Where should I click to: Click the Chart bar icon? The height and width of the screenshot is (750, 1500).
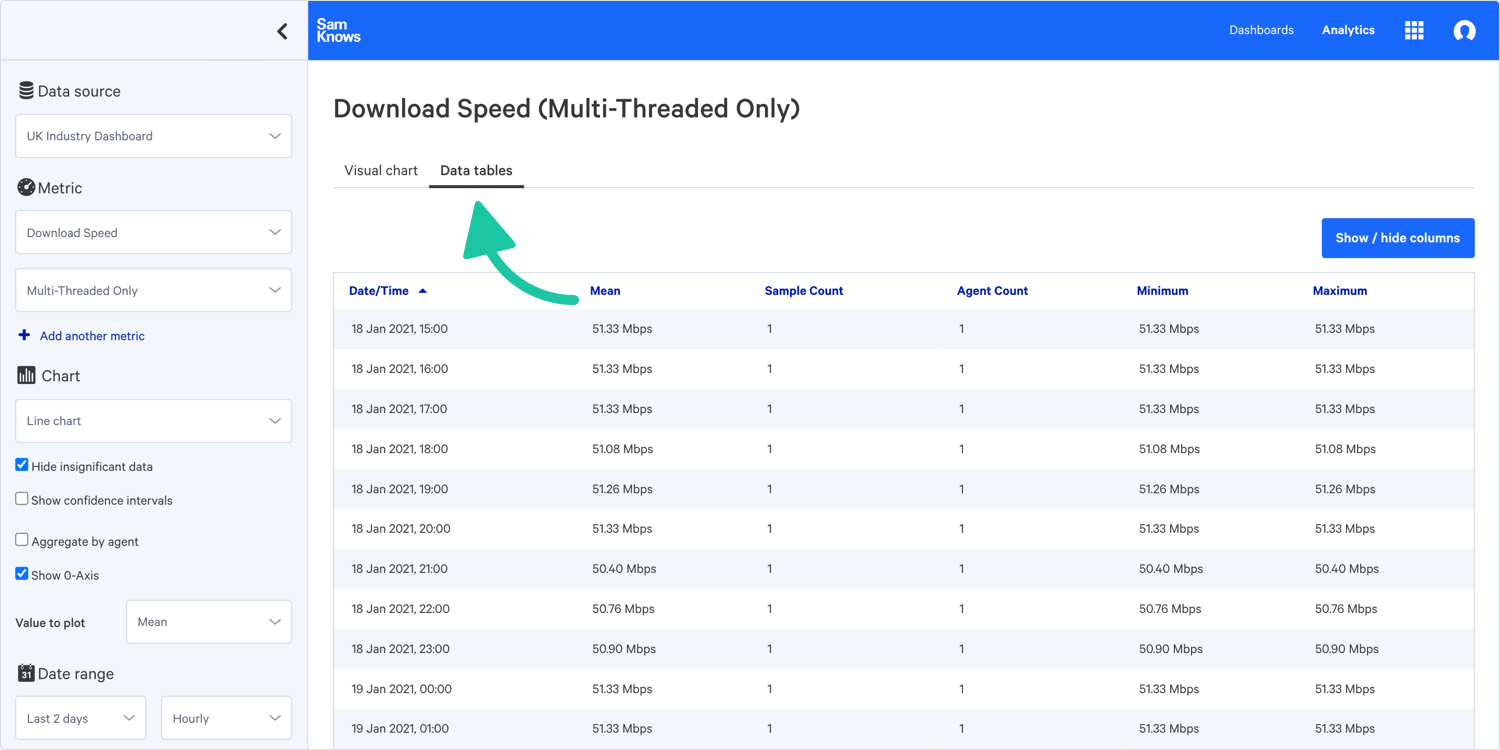coord(26,375)
